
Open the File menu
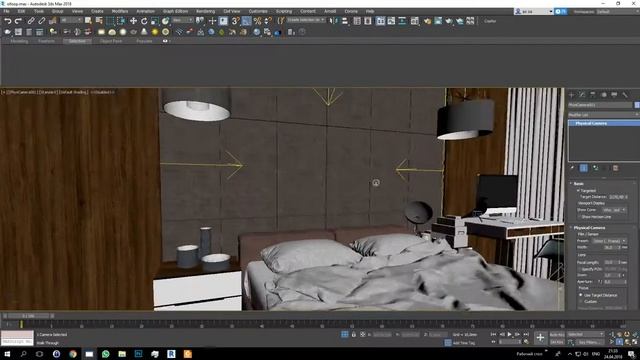[7, 11]
